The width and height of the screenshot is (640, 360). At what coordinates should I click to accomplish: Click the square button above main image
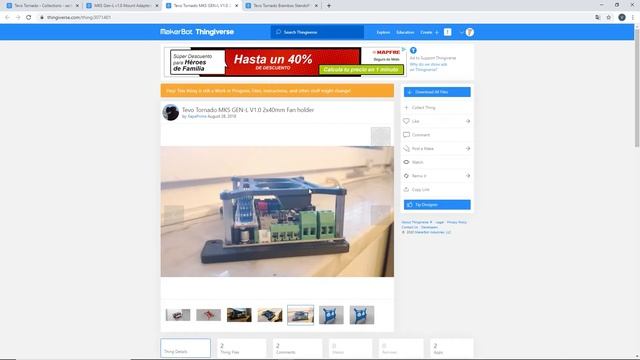[x=380, y=136]
